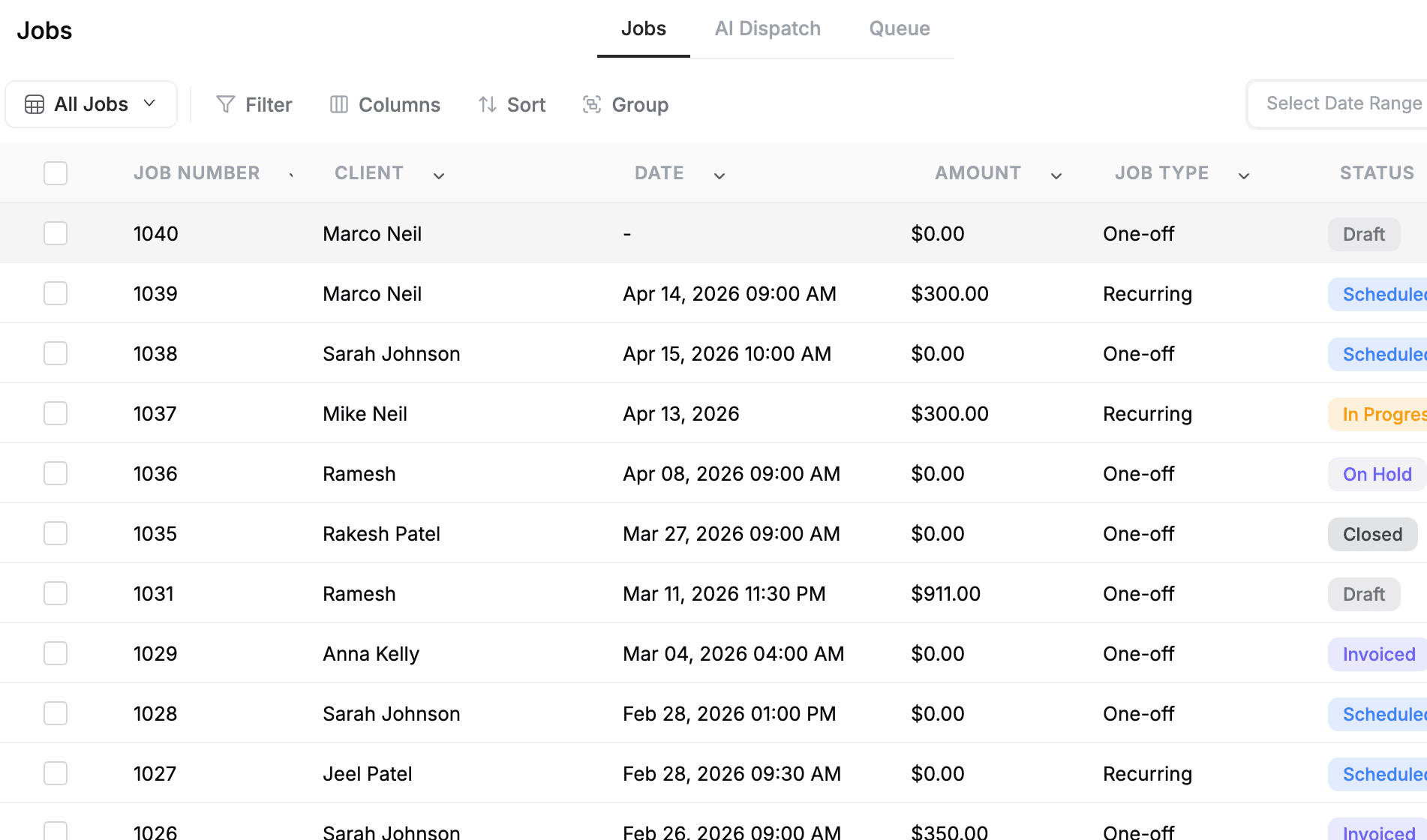Image resolution: width=1427 pixels, height=840 pixels.
Task: Click client Jeel Patel
Action: point(368,774)
